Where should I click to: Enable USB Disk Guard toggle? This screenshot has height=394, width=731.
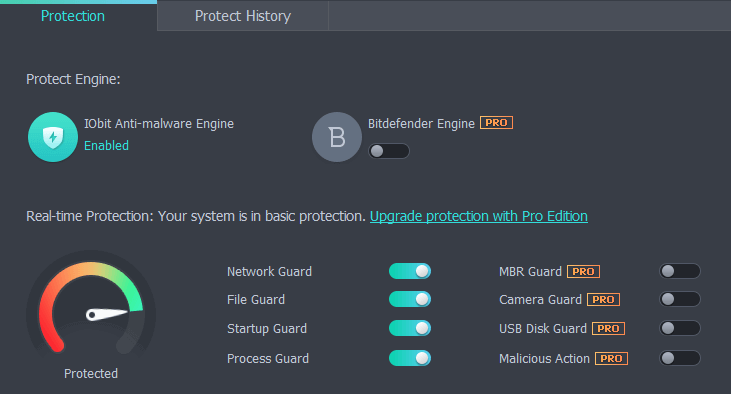pyautogui.click(x=680, y=328)
